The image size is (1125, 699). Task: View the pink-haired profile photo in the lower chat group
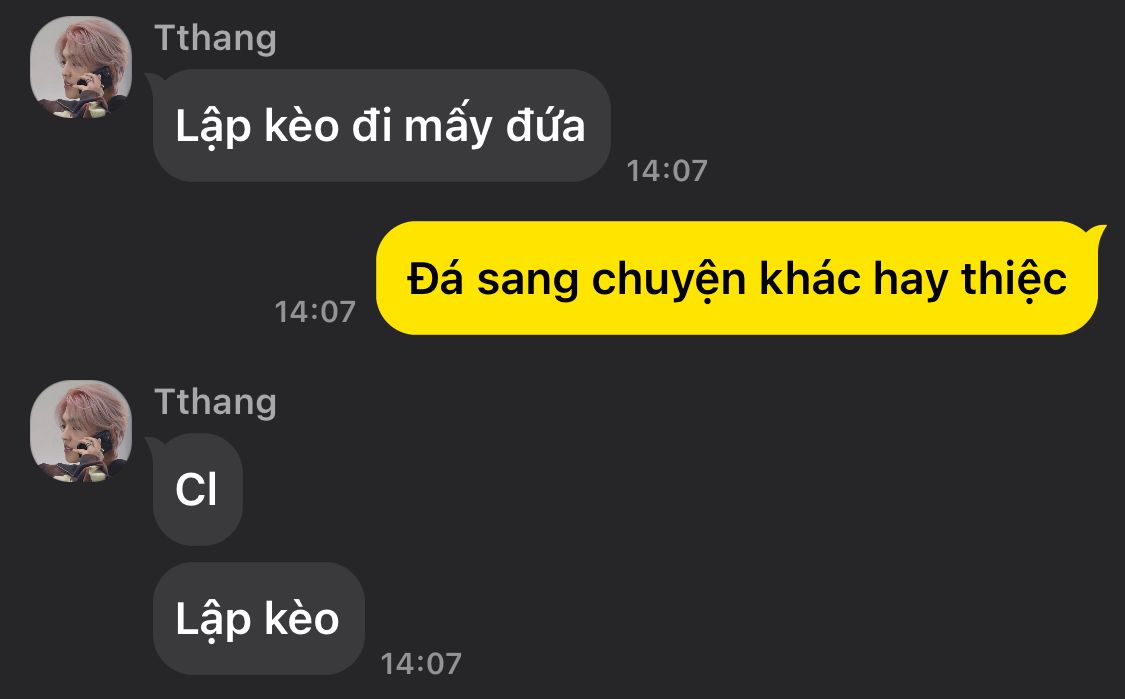(x=81, y=431)
